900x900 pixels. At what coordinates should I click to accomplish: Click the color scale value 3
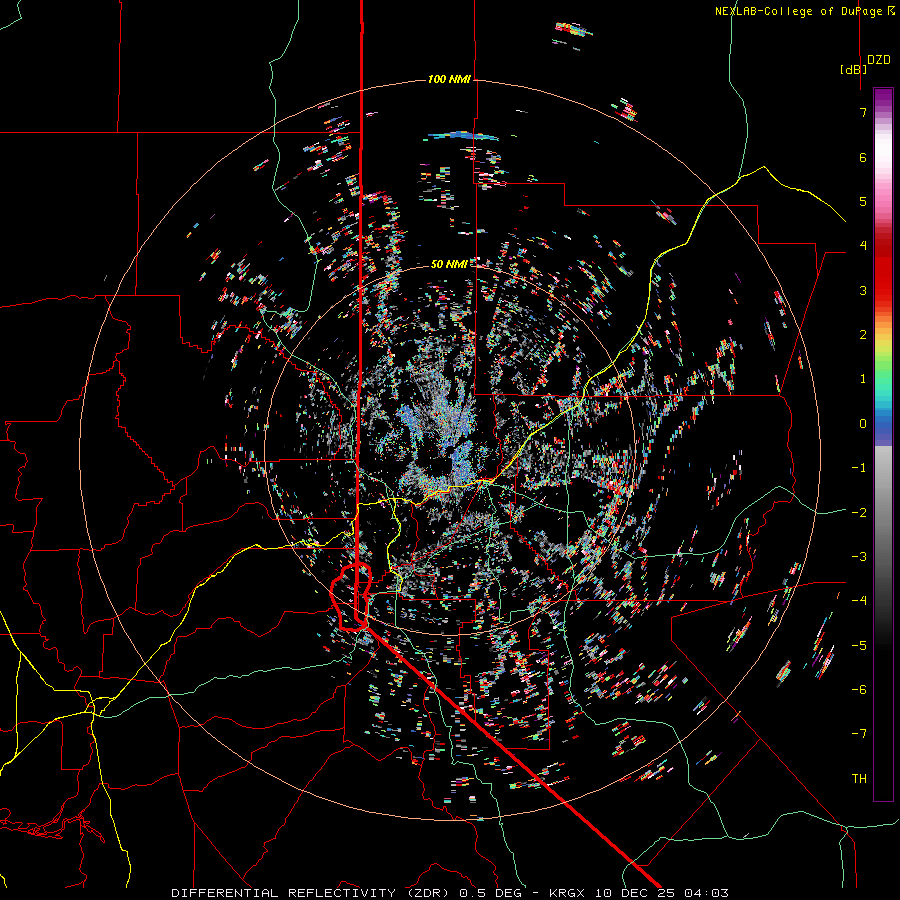[x=863, y=290]
